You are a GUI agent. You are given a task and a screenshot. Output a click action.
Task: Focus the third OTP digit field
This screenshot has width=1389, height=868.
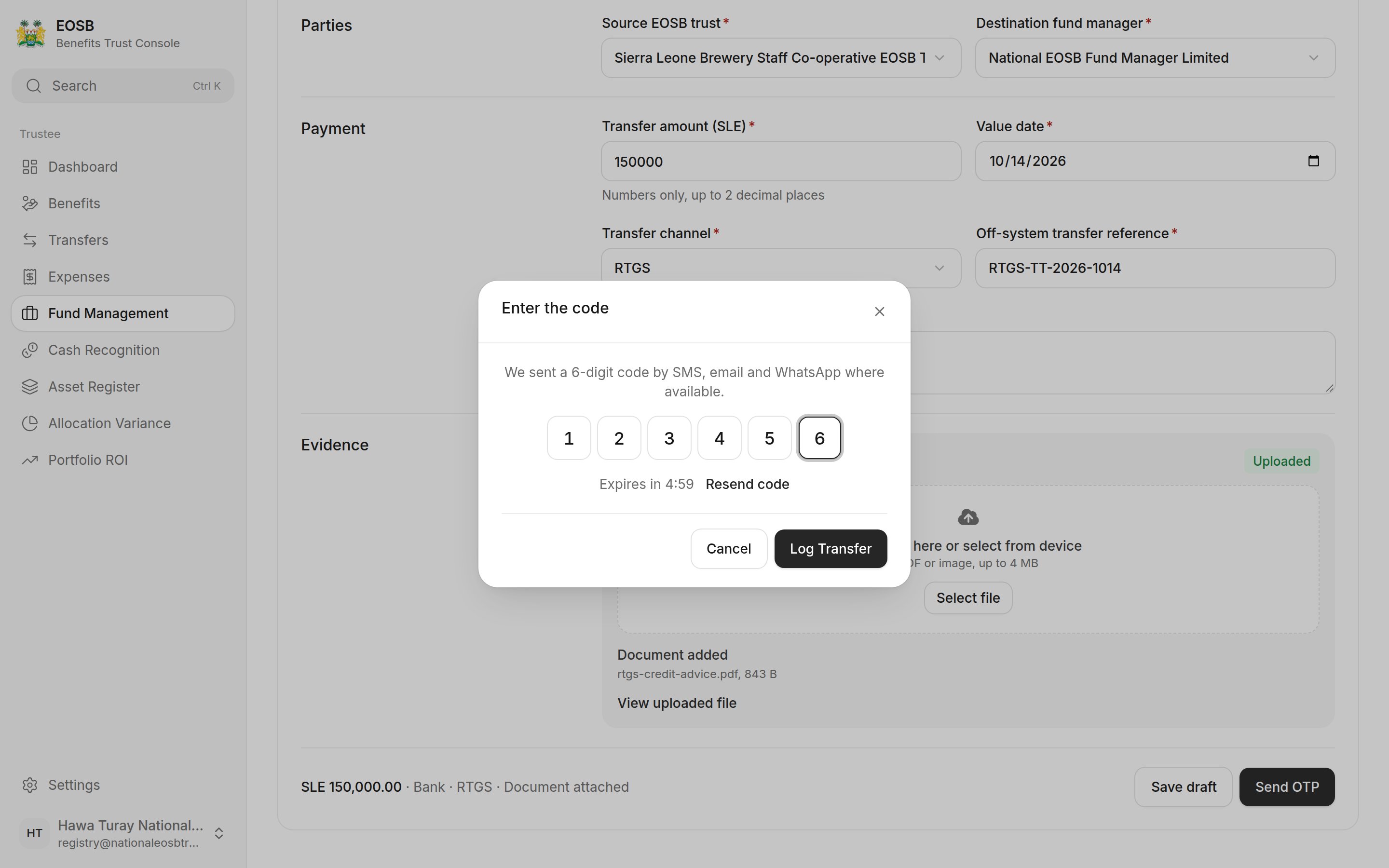[669, 438]
